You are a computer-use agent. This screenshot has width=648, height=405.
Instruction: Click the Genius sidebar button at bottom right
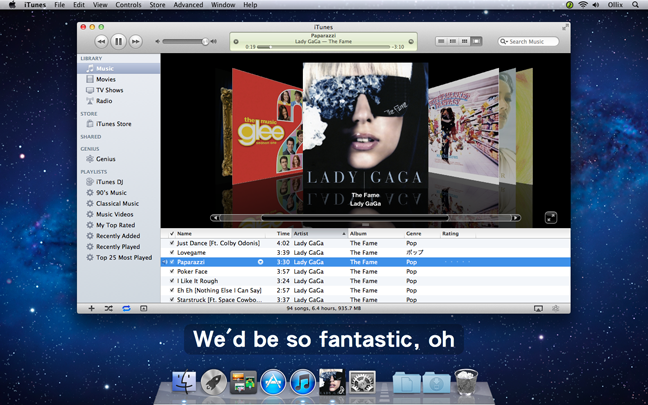[556, 308]
